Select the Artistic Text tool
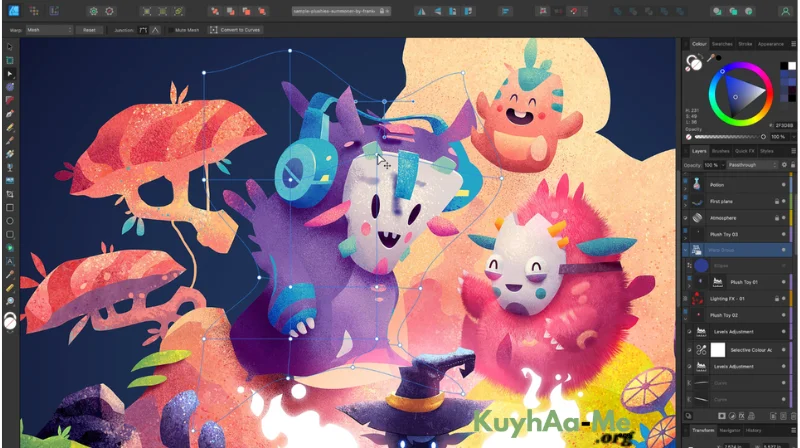Viewport: 800px width, 448px height. point(10,261)
